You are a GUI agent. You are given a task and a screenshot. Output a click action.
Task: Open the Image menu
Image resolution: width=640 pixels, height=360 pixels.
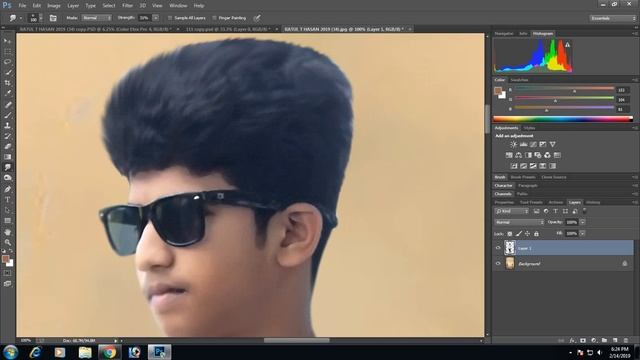click(x=53, y=6)
